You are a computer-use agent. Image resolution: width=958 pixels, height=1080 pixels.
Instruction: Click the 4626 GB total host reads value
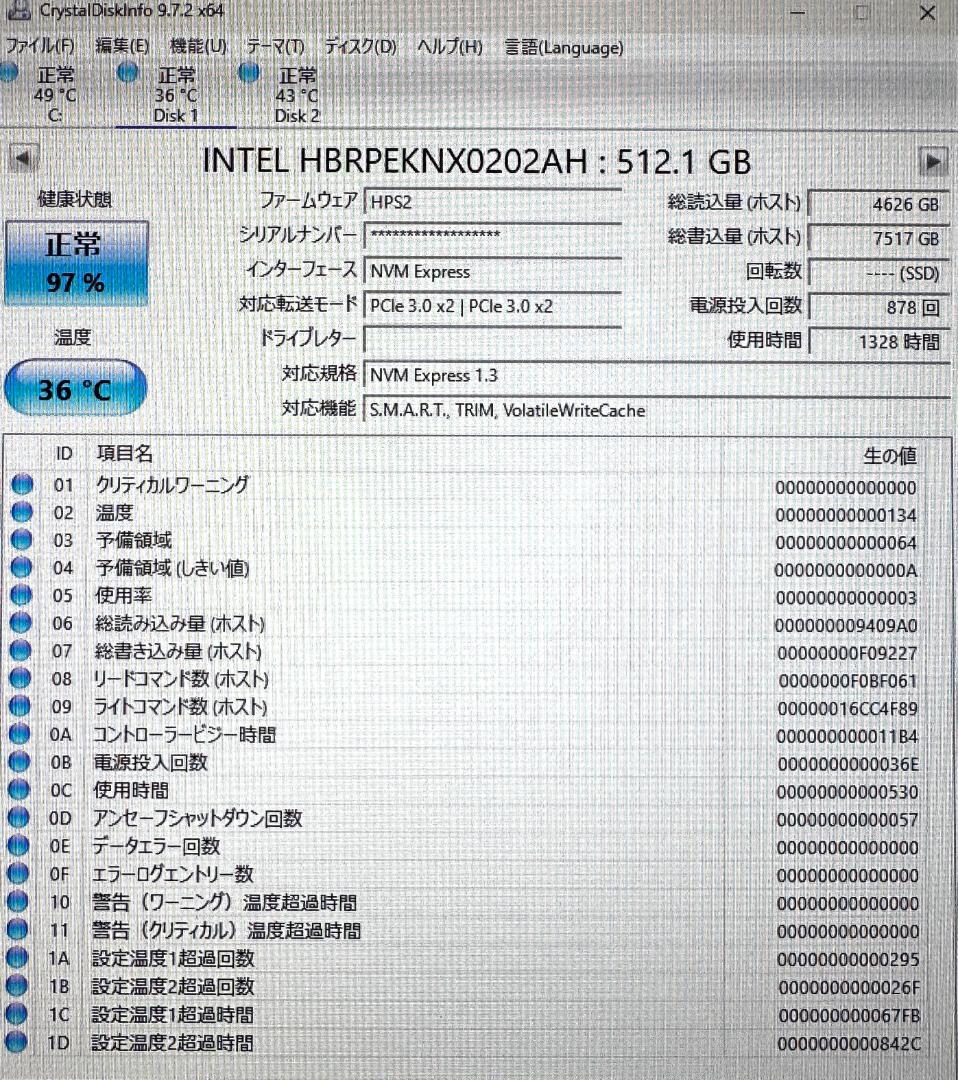[x=878, y=204]
